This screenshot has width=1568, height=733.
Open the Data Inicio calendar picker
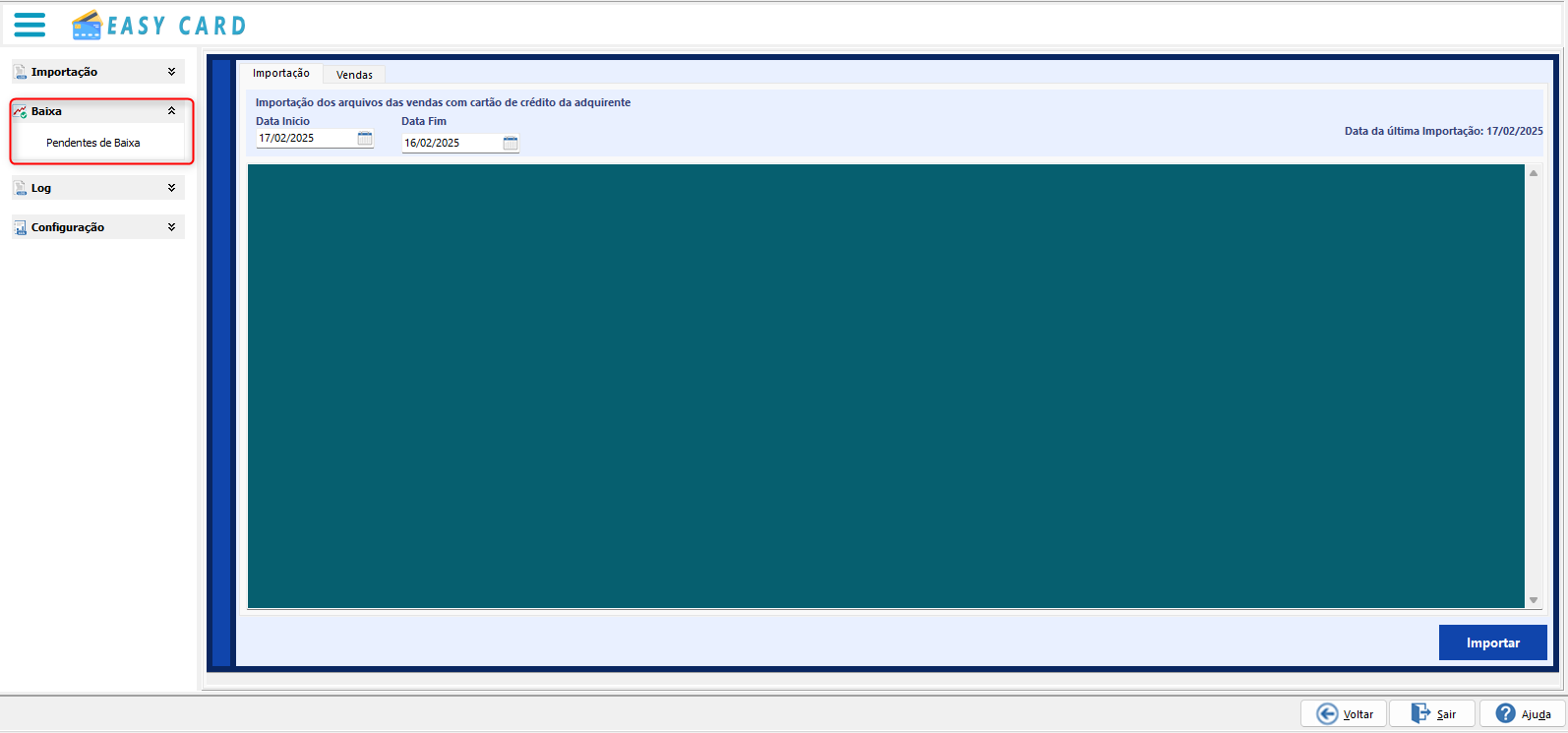click(x=365, y=139)
